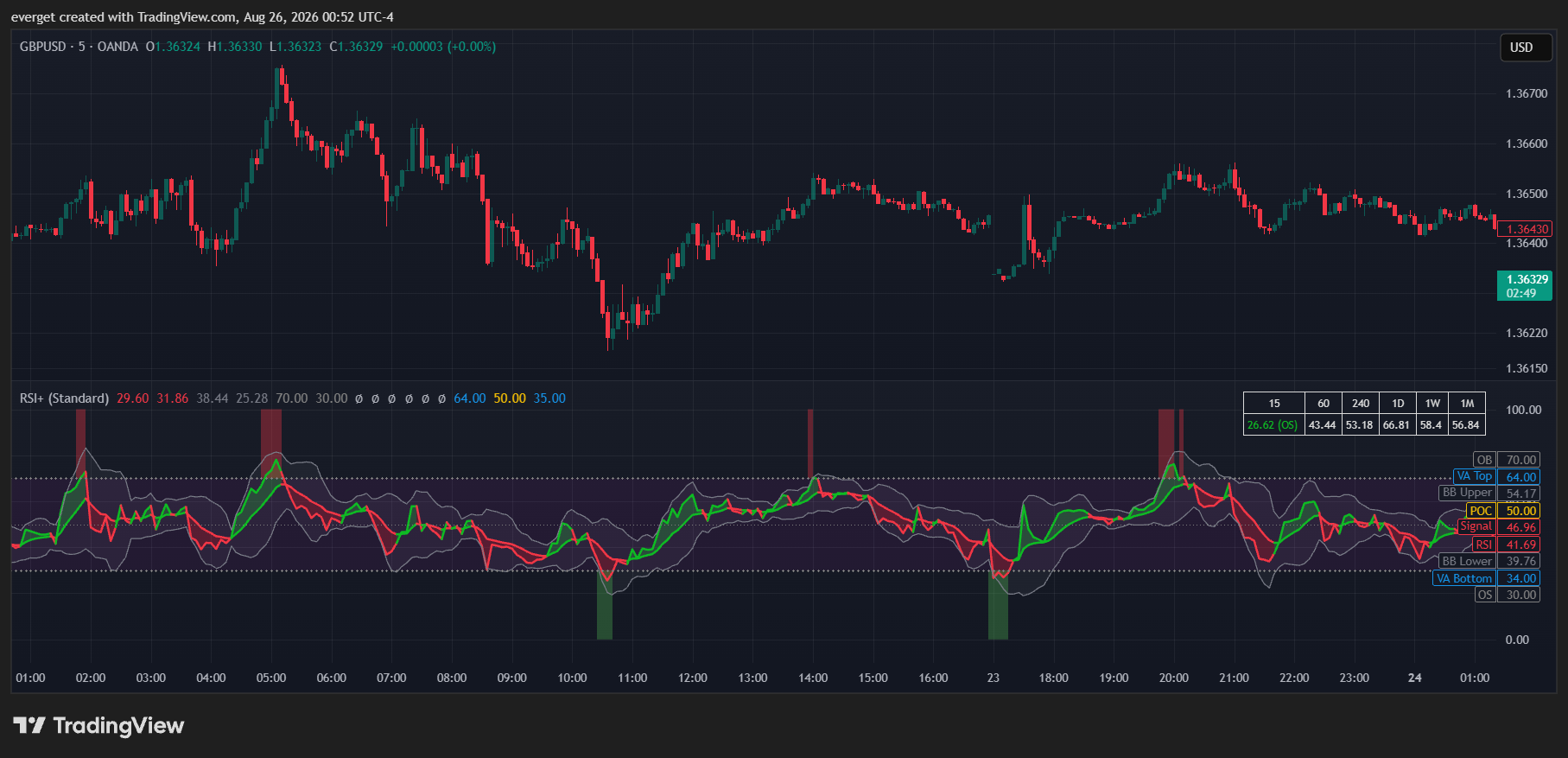Click the 46.96 Signal value
Viewport: 1568px width, 758px height.
pos(1520,527)
